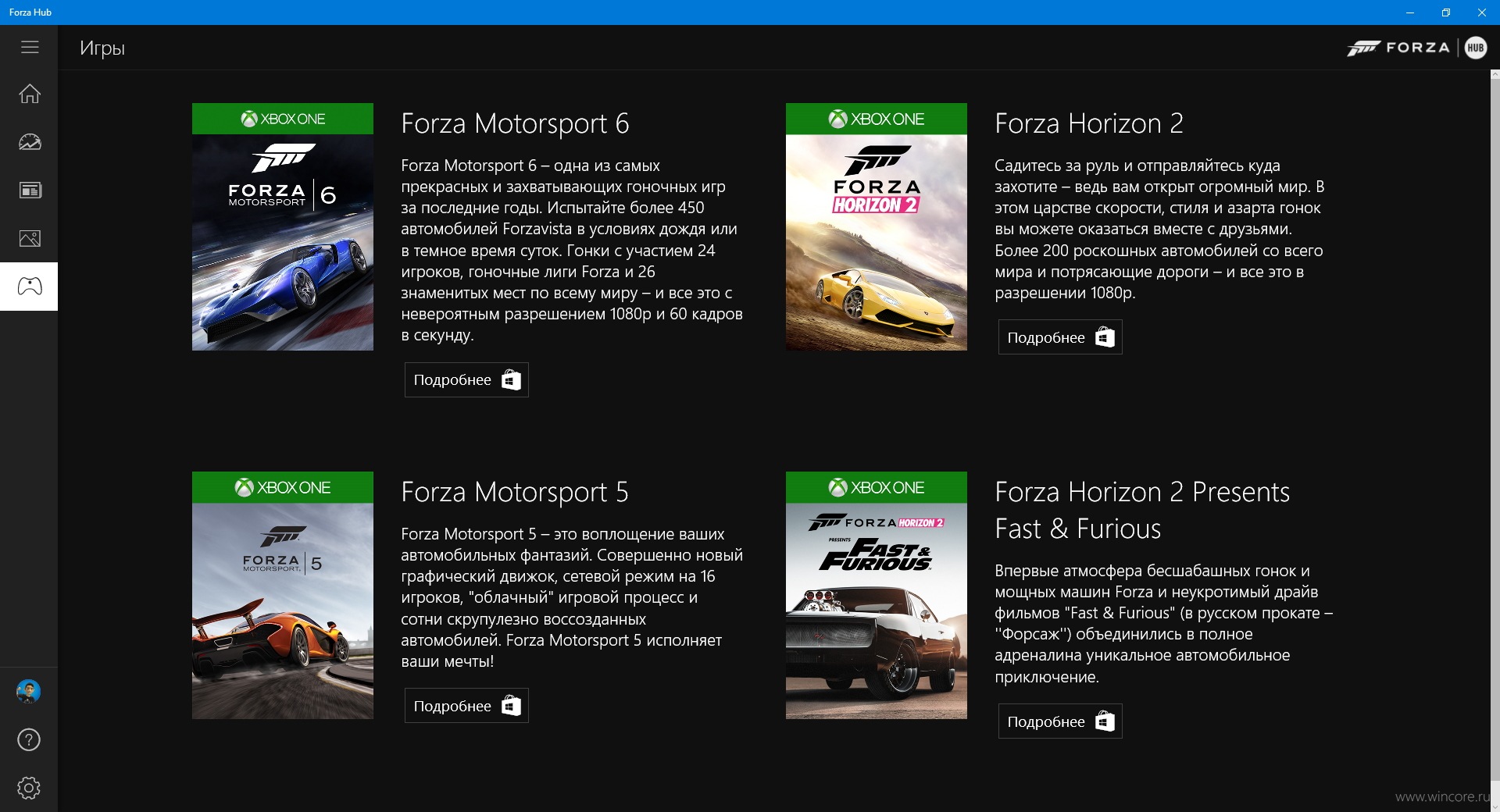Open the user profile avatar

pos(29,692)
